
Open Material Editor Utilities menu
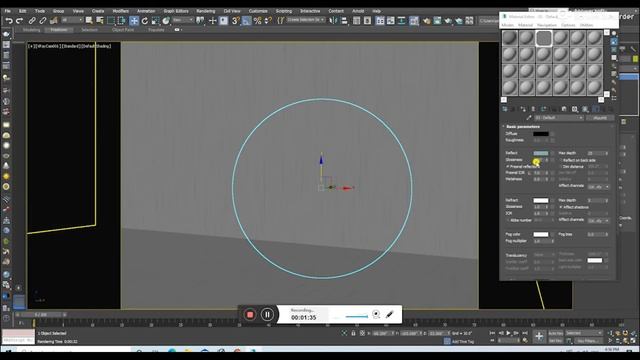point(587,25)
